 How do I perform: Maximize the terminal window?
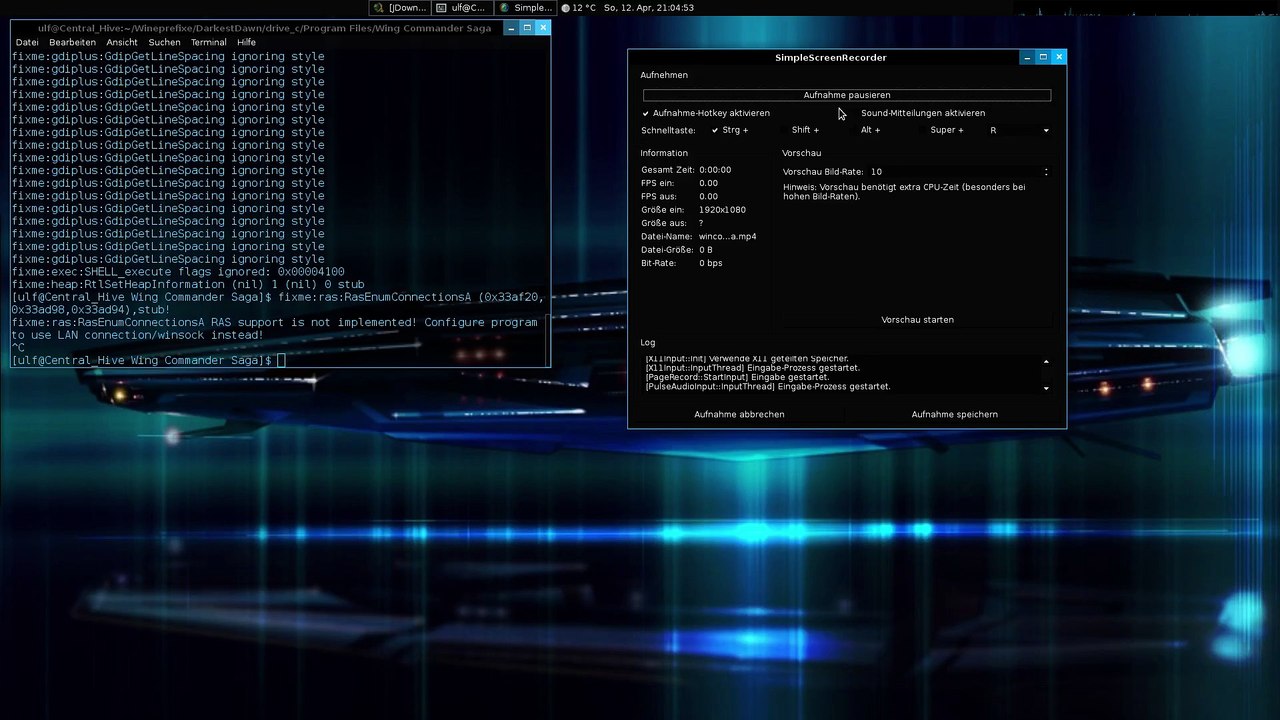tap(527, 28)
